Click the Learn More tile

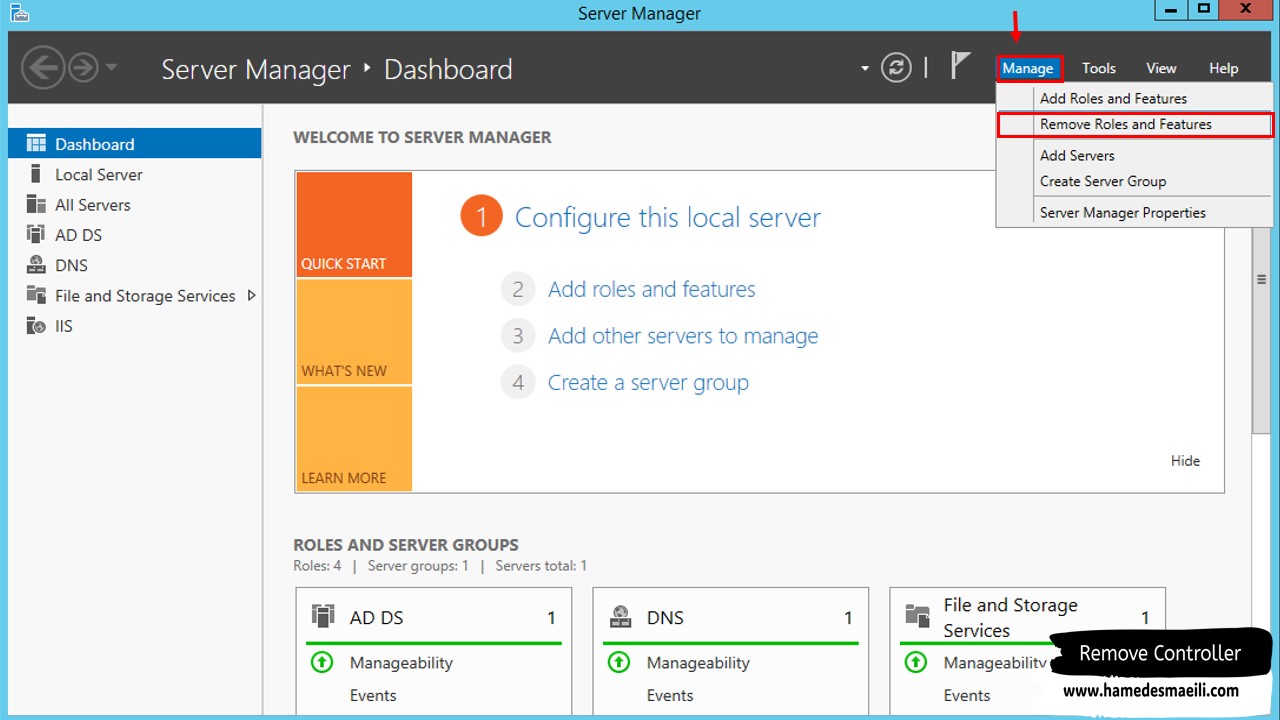tap(354, 438)
